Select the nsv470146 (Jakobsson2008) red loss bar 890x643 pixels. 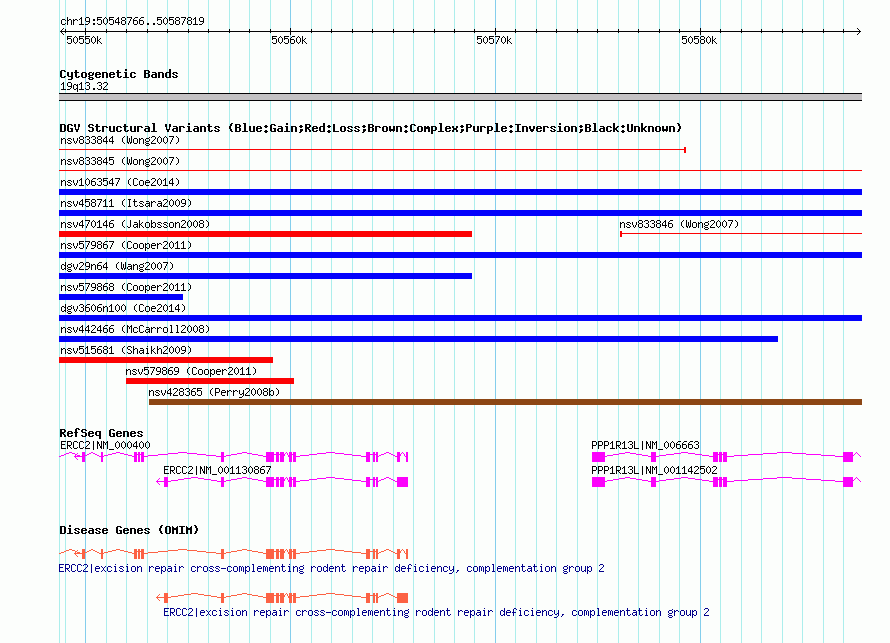pyautogui.click(x=265, y=234)
